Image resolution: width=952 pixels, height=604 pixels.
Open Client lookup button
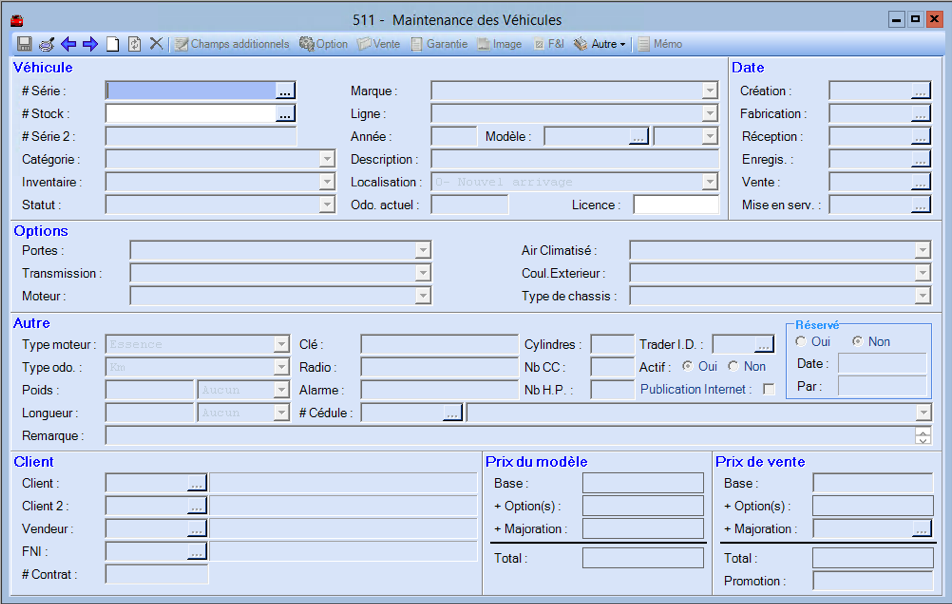click(x=197, y=483)
